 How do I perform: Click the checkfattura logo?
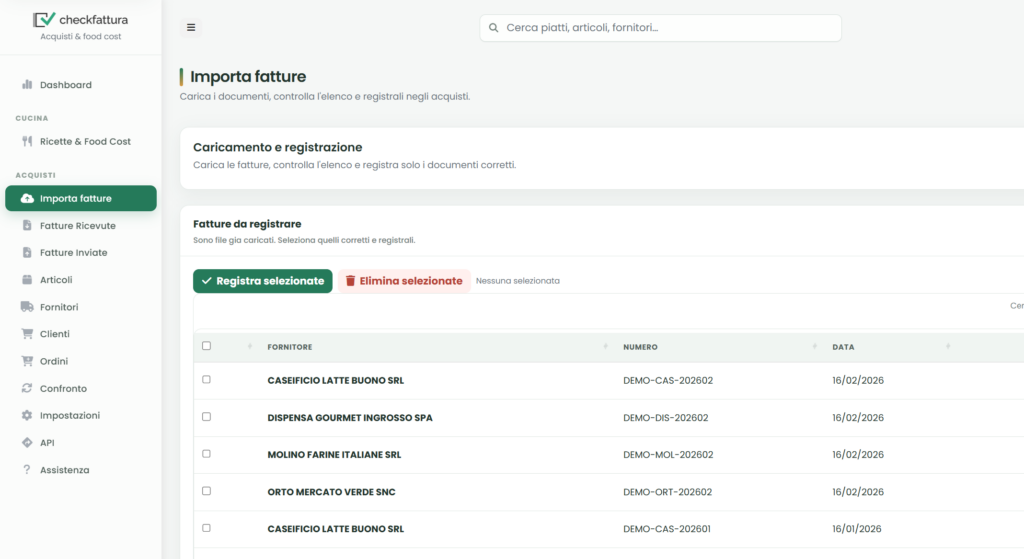(x=80, y=20)
